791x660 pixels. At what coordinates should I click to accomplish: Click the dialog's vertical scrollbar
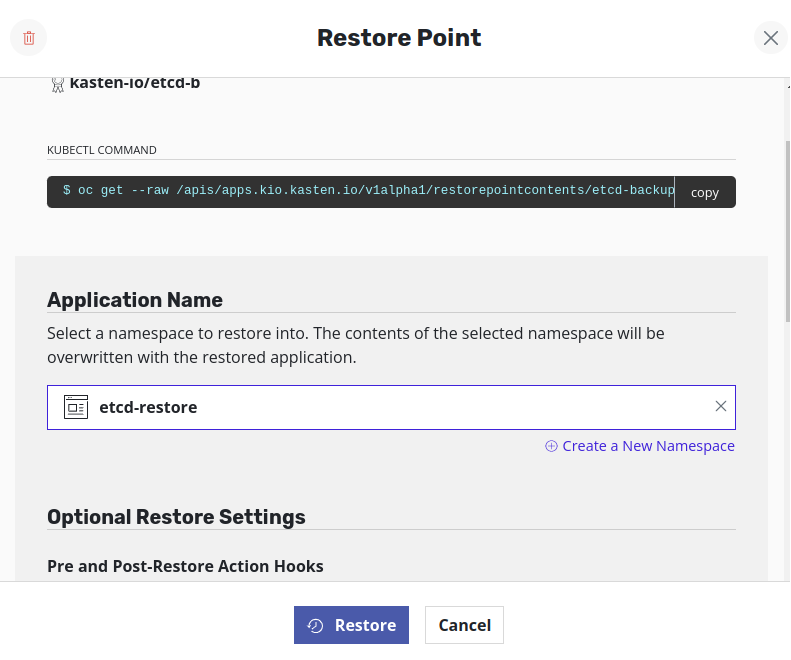pyautogui.click(x=787, y=230)
